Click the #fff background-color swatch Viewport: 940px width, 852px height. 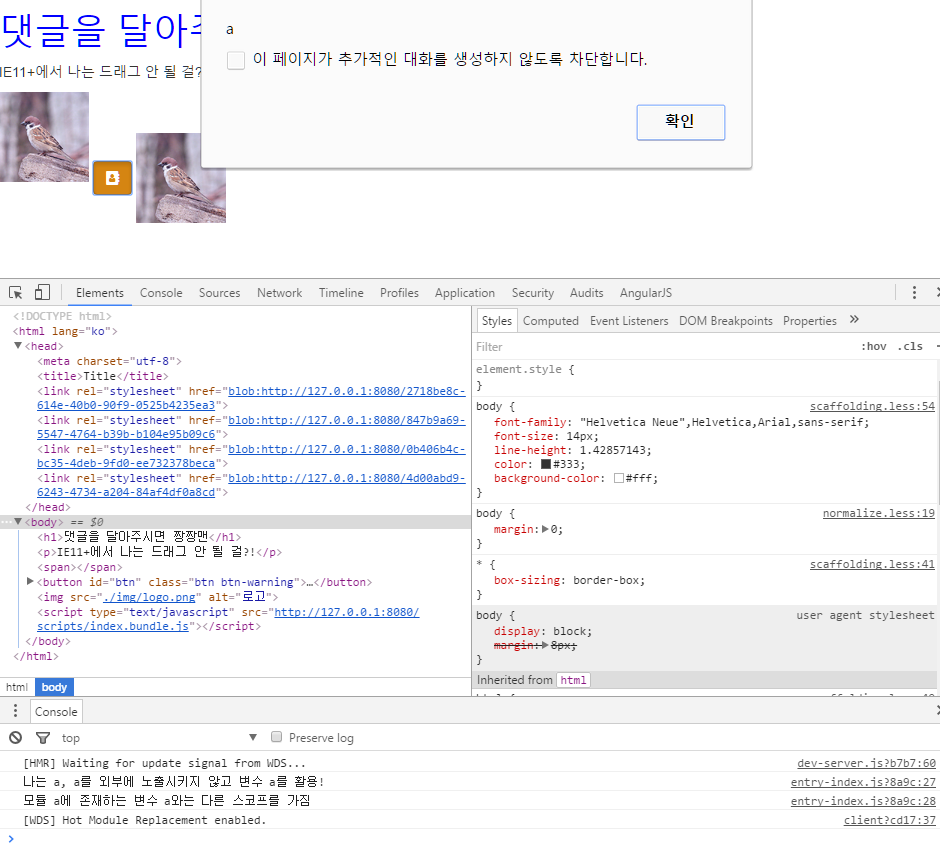pos(619,478)
